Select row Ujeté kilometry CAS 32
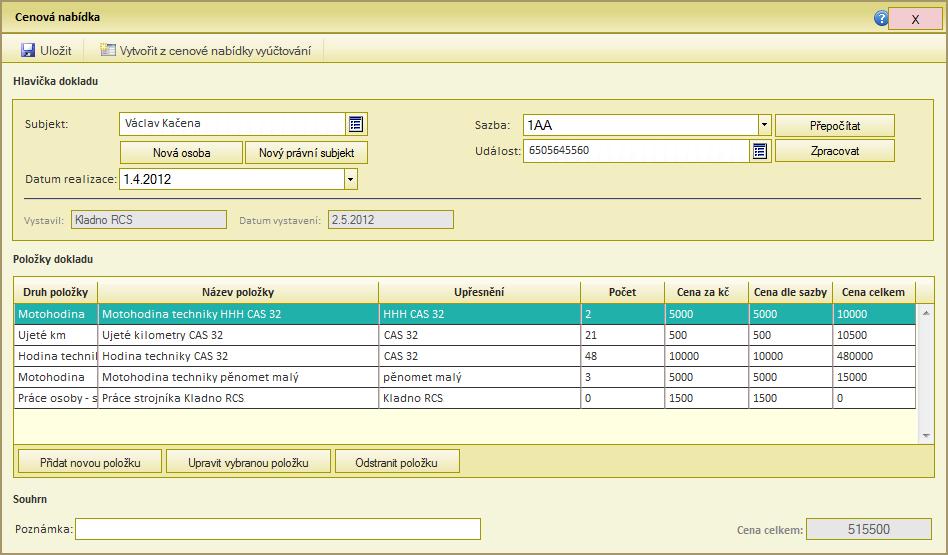 click(x=464, y=335)
